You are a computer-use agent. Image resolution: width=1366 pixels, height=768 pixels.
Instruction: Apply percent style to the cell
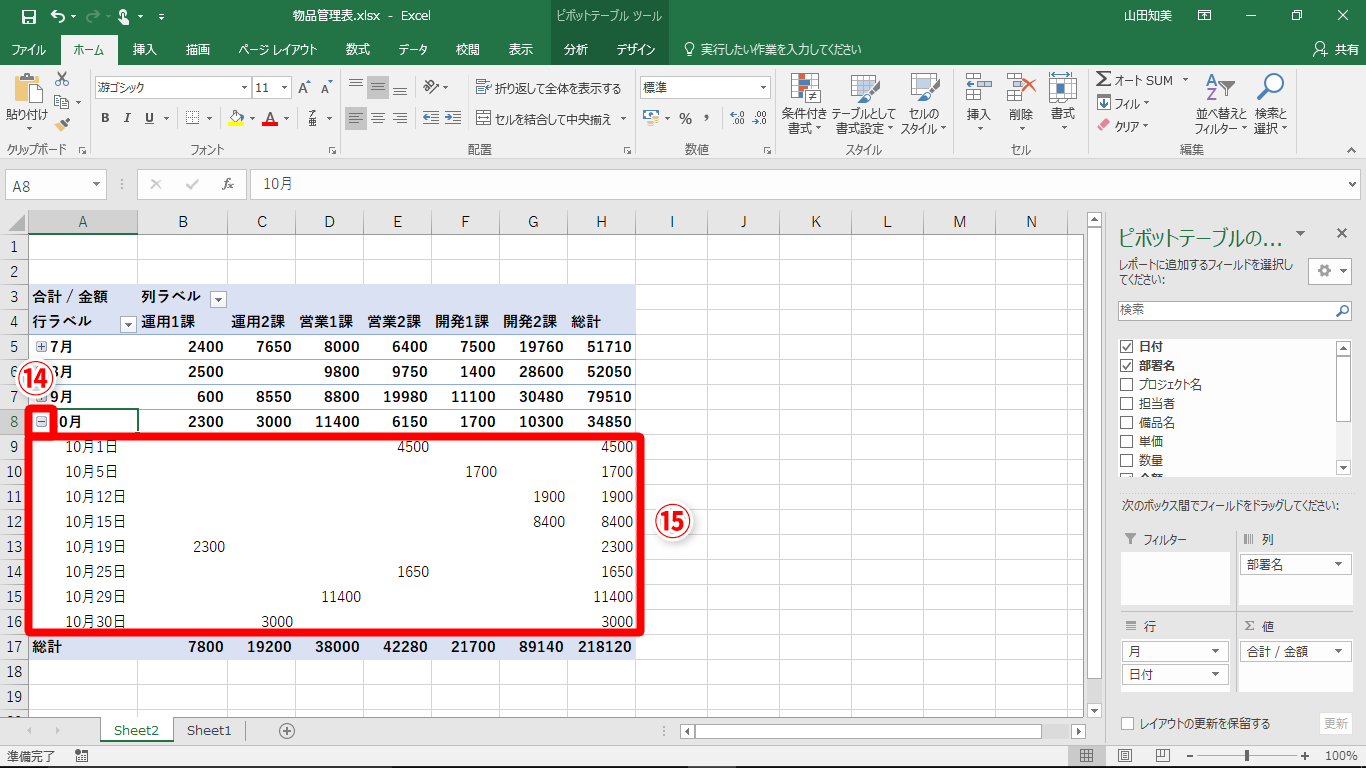685,118
